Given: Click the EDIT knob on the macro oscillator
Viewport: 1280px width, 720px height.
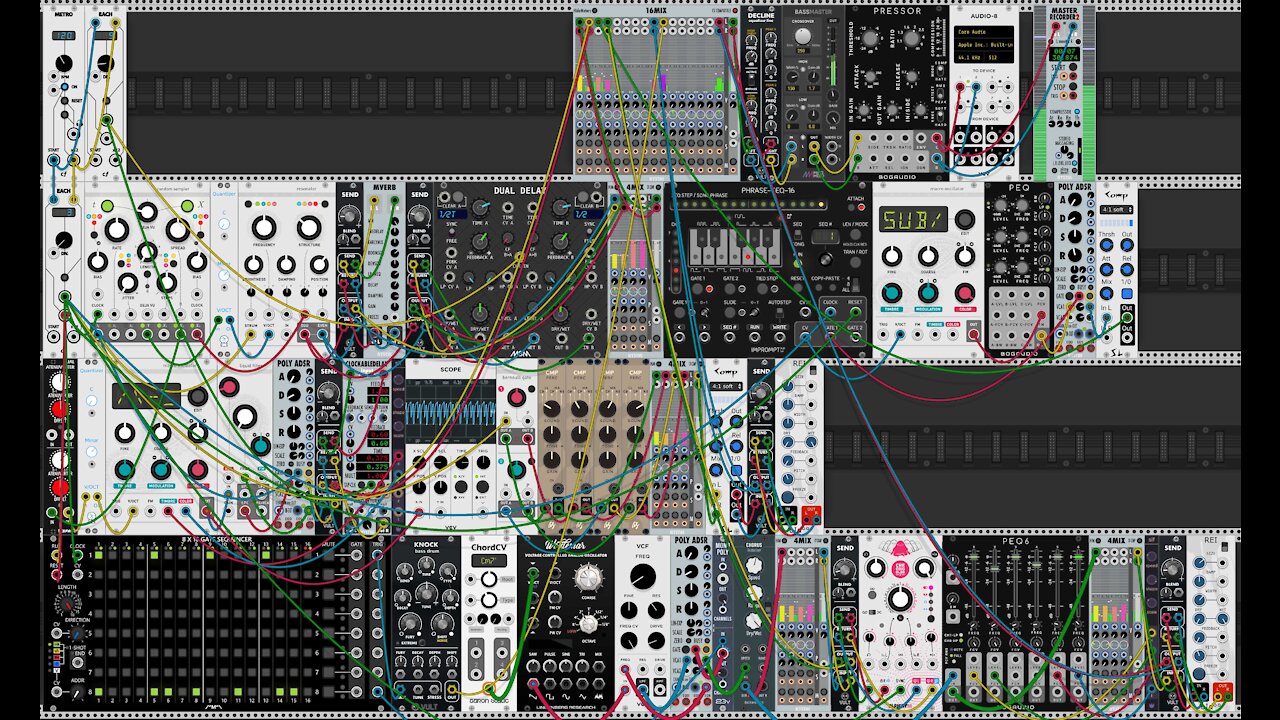Looking at the screenshot, I should click(x=965, y=219).
